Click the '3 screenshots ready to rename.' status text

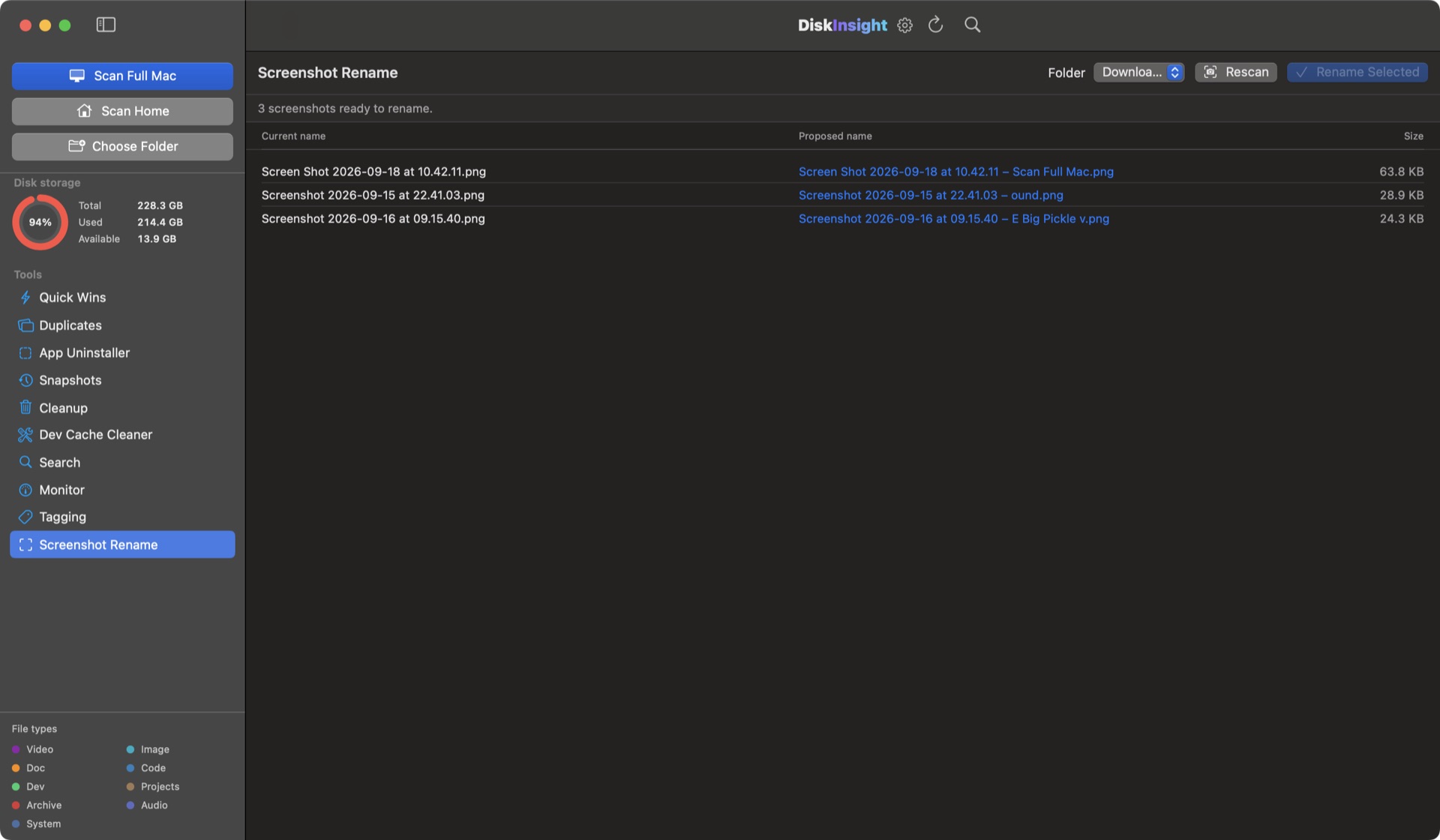click(x=345, y=109)
